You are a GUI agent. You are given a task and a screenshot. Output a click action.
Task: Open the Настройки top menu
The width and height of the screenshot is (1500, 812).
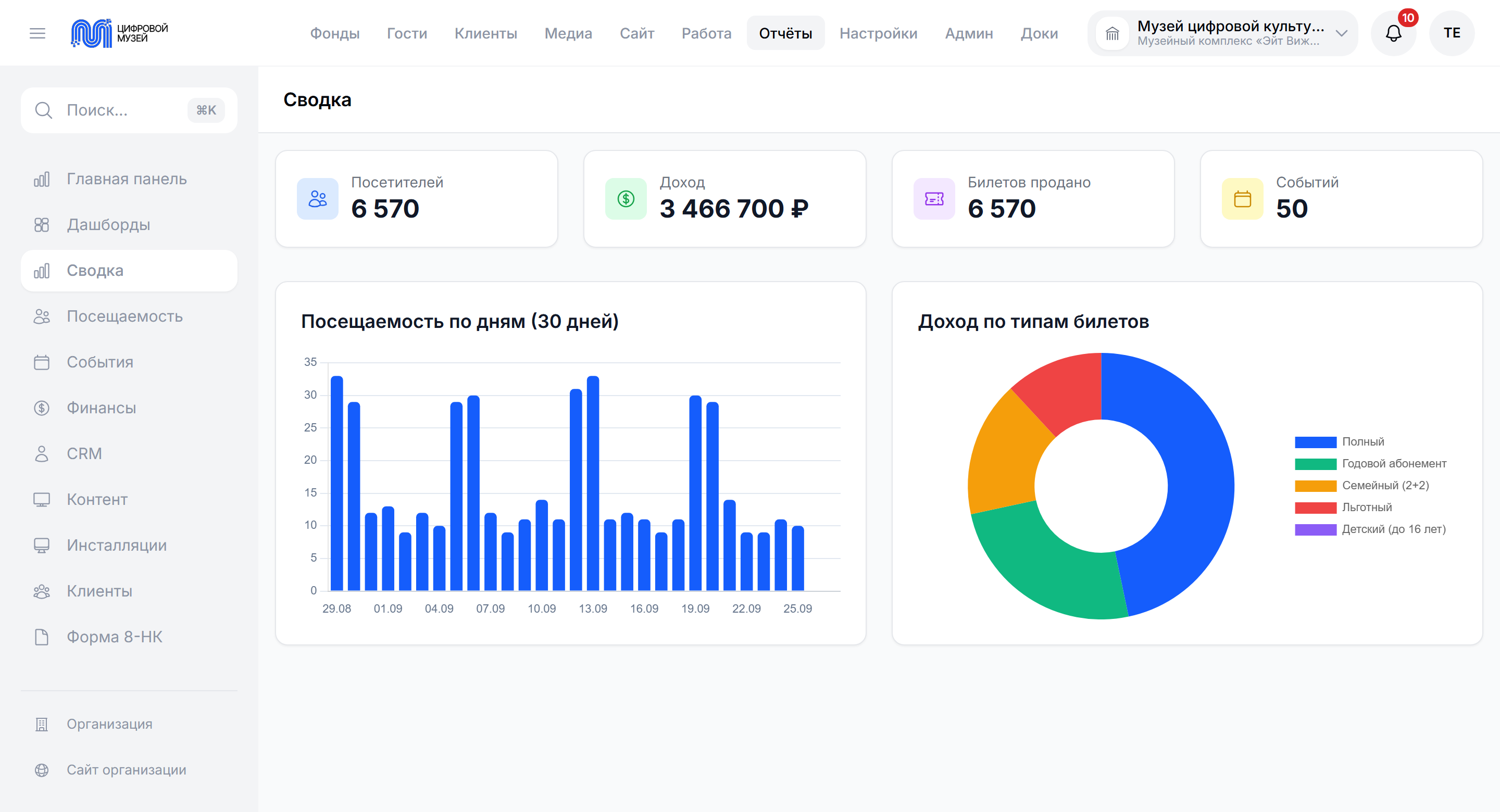click(878, 33)
